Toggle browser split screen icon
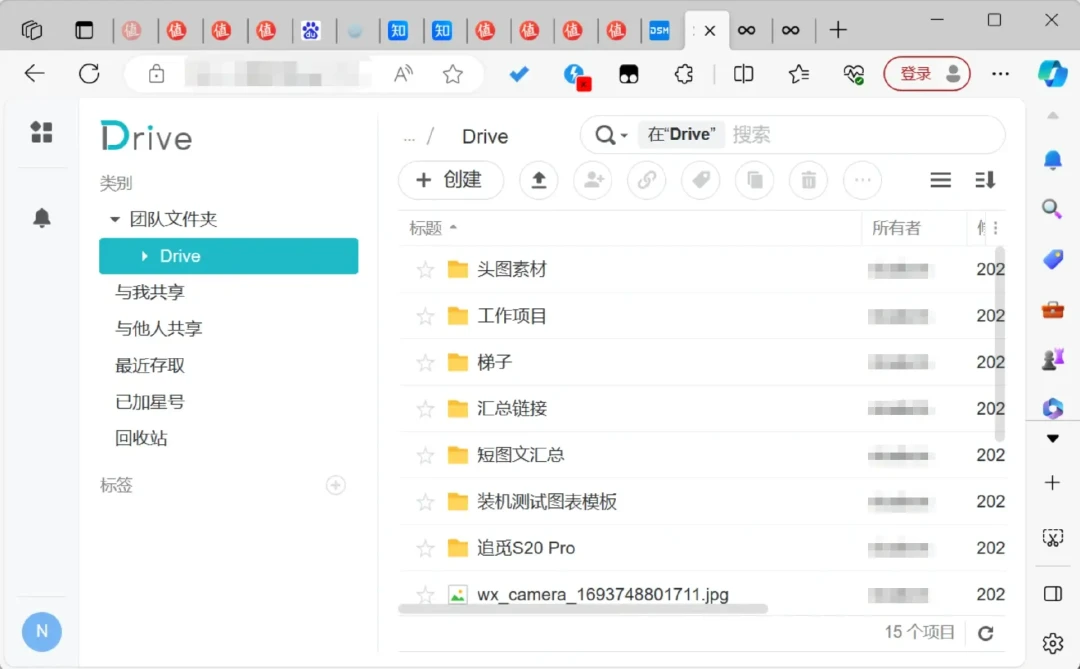 click(743, 74)
